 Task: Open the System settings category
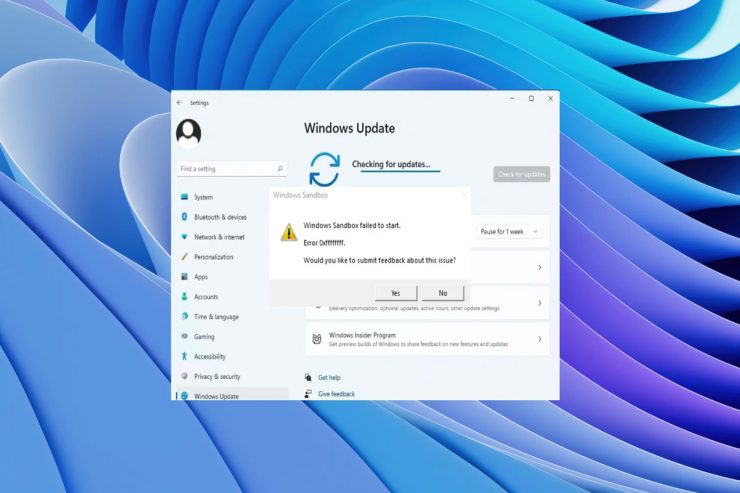(203, 197)
